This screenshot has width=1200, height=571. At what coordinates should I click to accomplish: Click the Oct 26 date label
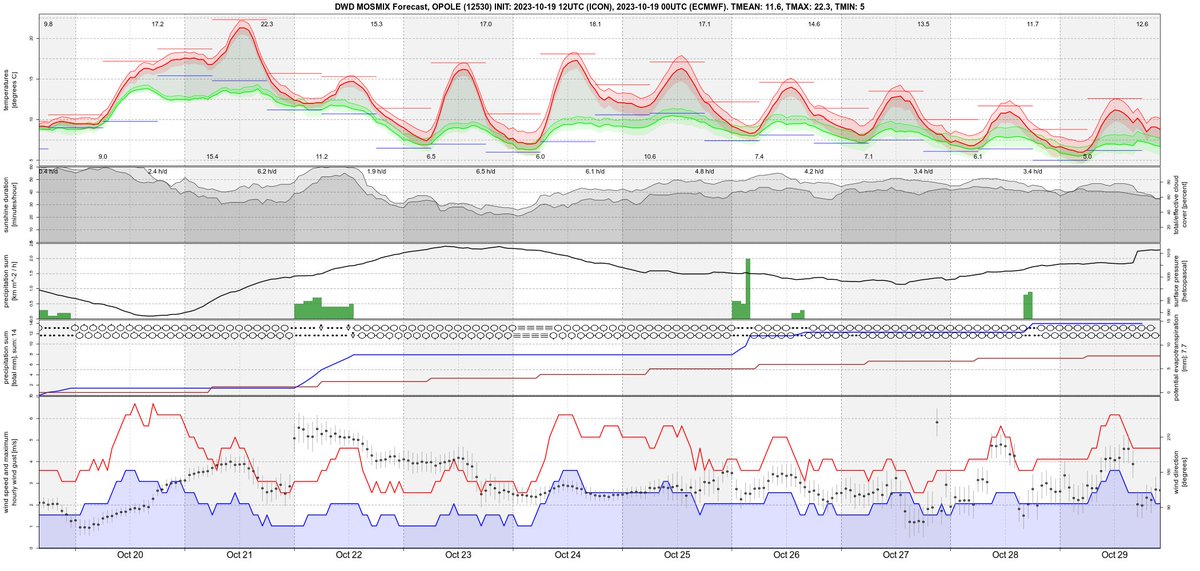click(x=787, y=554)
